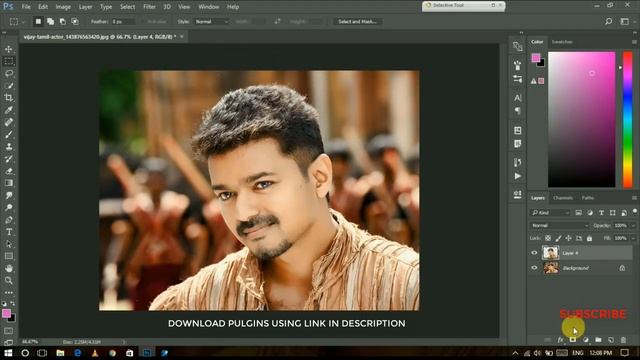Screen dimensions: 640x360
Task: Expand the Fill slider dropdown arrow
Action: click(633, 238)
